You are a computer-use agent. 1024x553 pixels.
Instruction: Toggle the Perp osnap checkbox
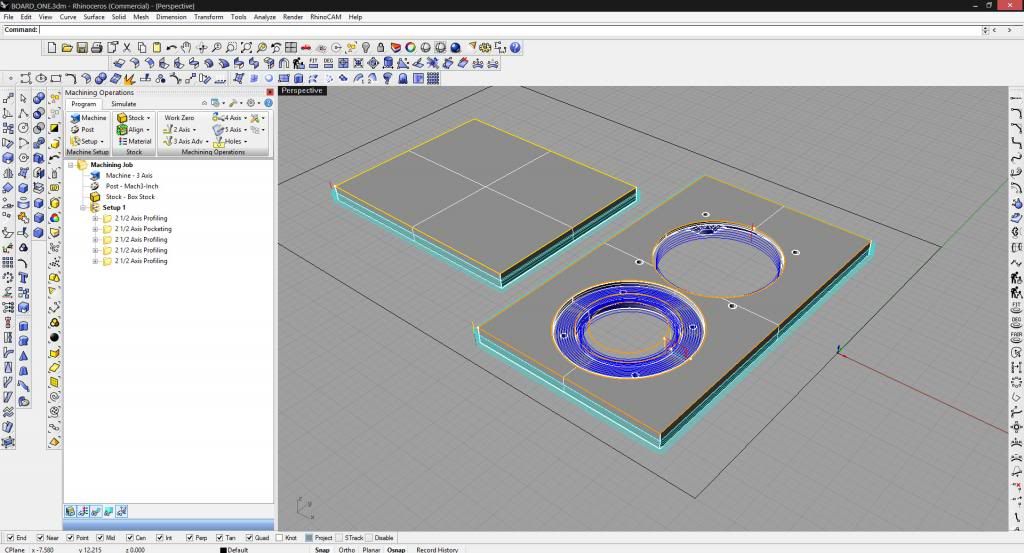click(x=189, y=538)
